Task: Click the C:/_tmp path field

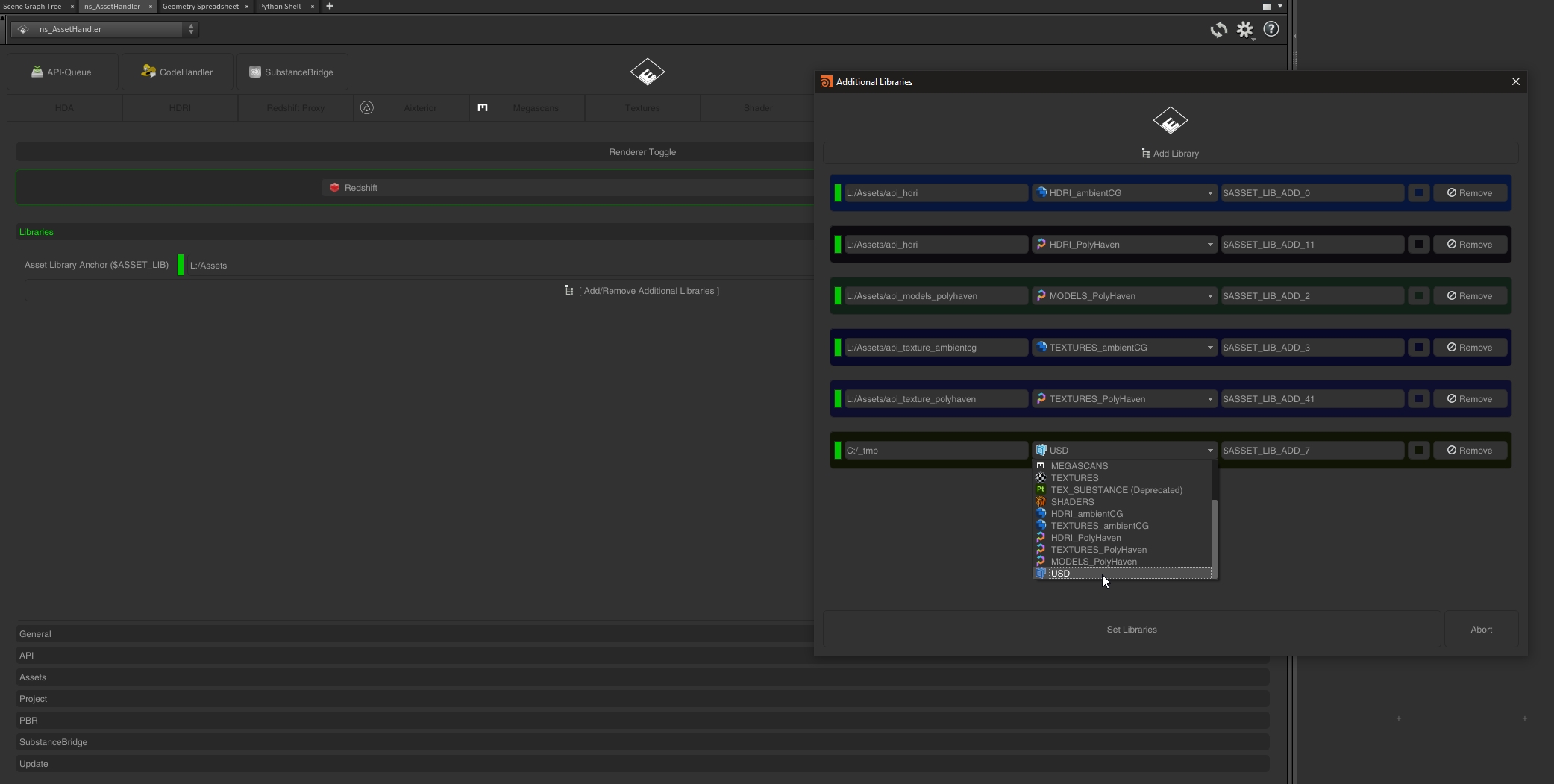Action: tap(935, 451)
